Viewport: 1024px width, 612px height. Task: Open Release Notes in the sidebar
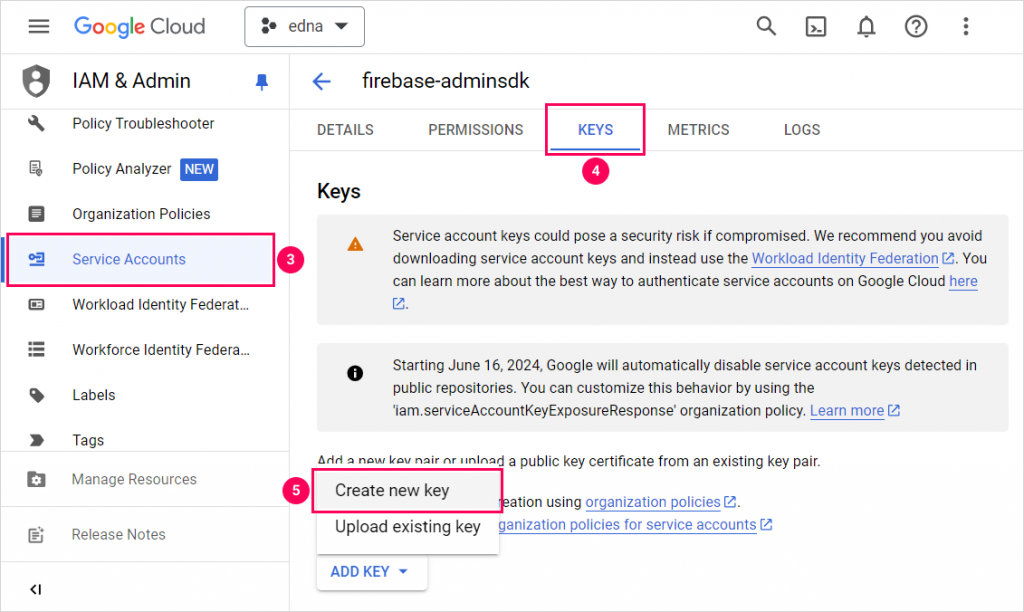click(x=118, y=534)
